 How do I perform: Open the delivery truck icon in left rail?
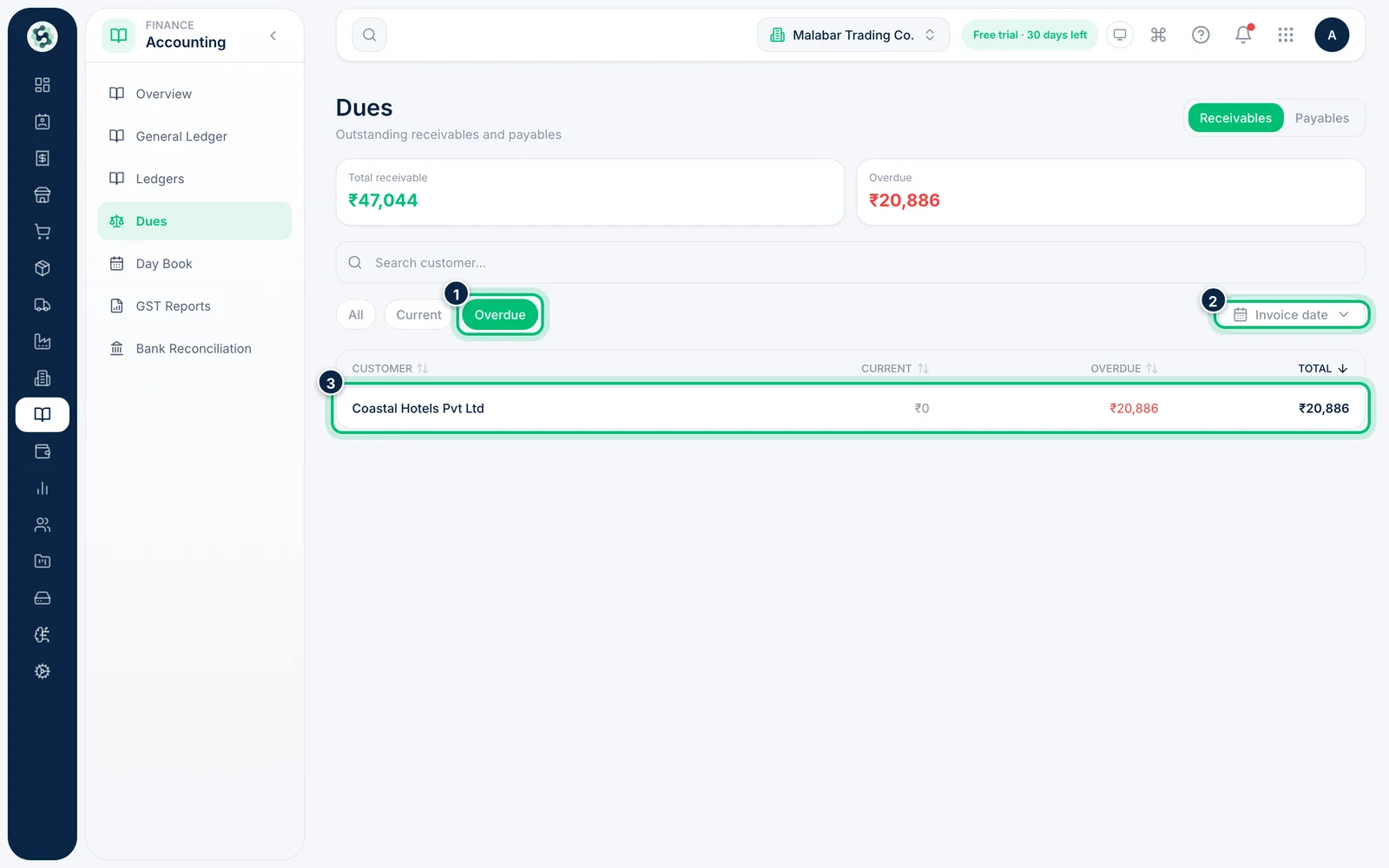(x=42, y=305)
